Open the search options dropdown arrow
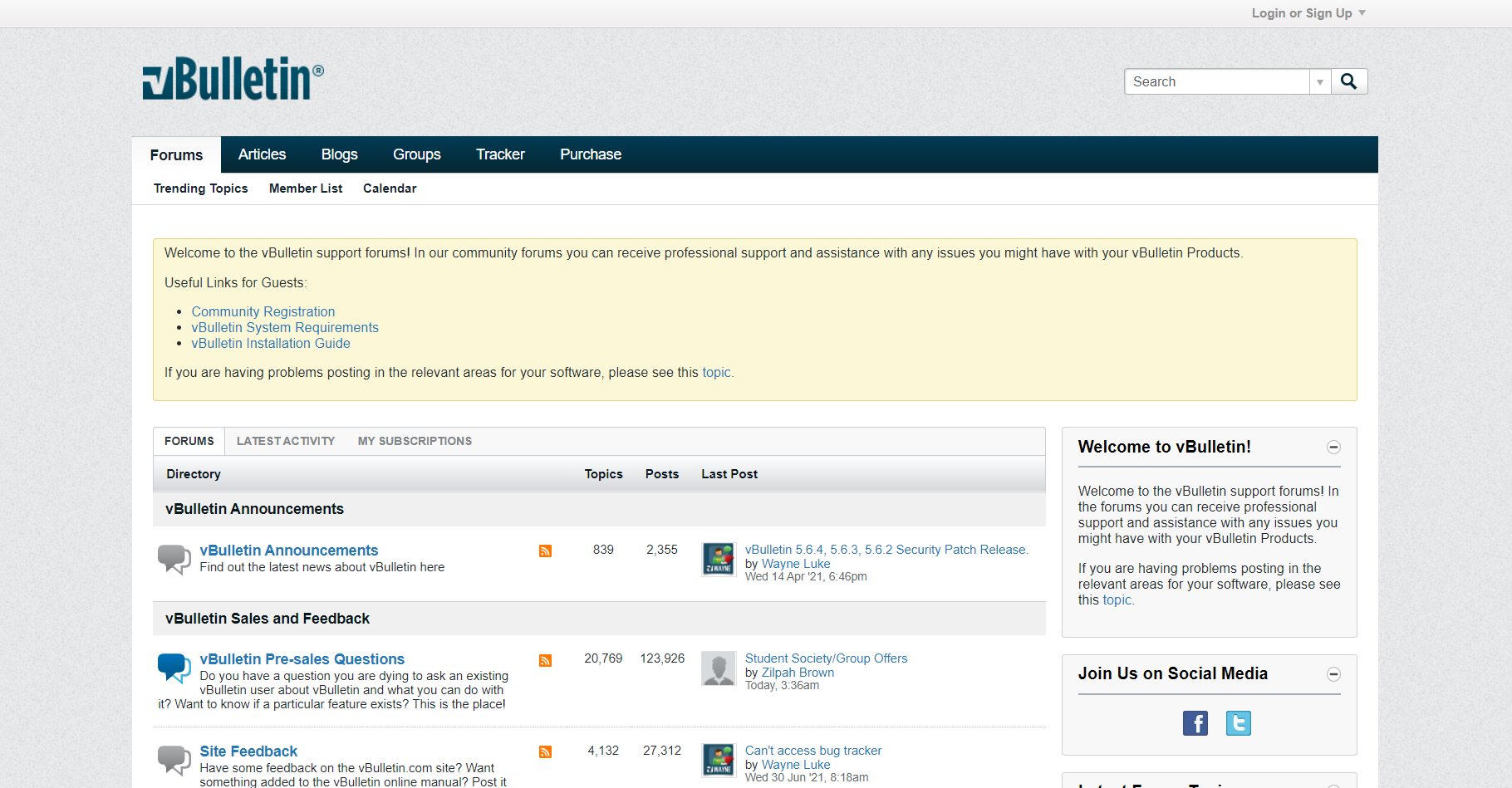1512x788 pixels. pyautogui.click(x=1320, y=81)
